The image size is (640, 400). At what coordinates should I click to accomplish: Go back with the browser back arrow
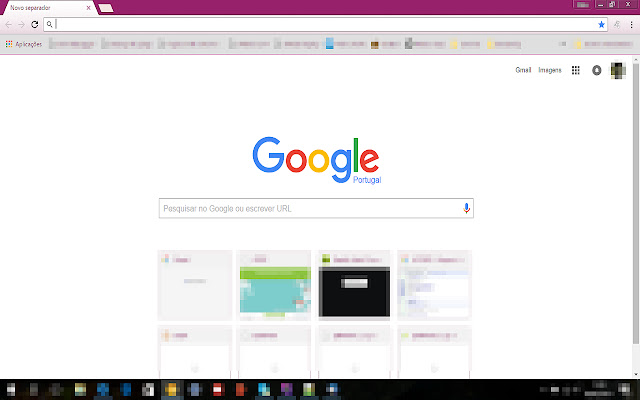(8, 24)
